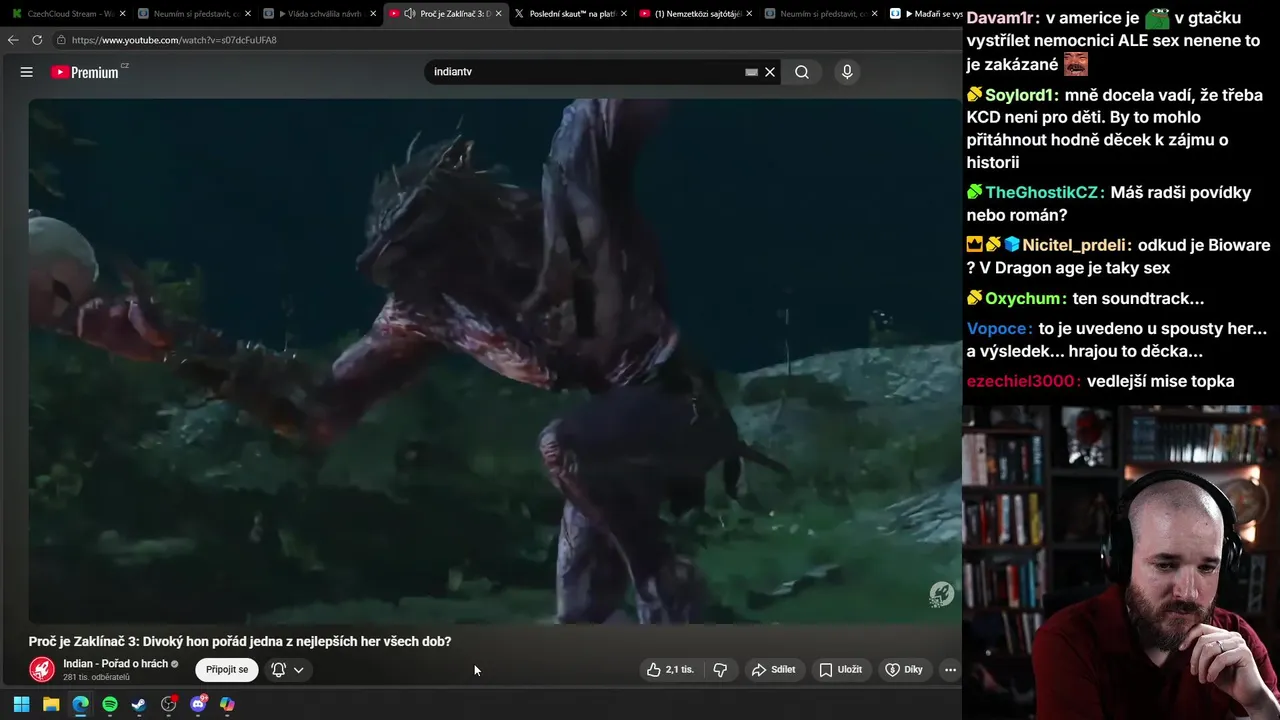The image size is (1280, 720).
Task: Close the CzechCloud Stream tab
Action: click(x=122, y=14)
